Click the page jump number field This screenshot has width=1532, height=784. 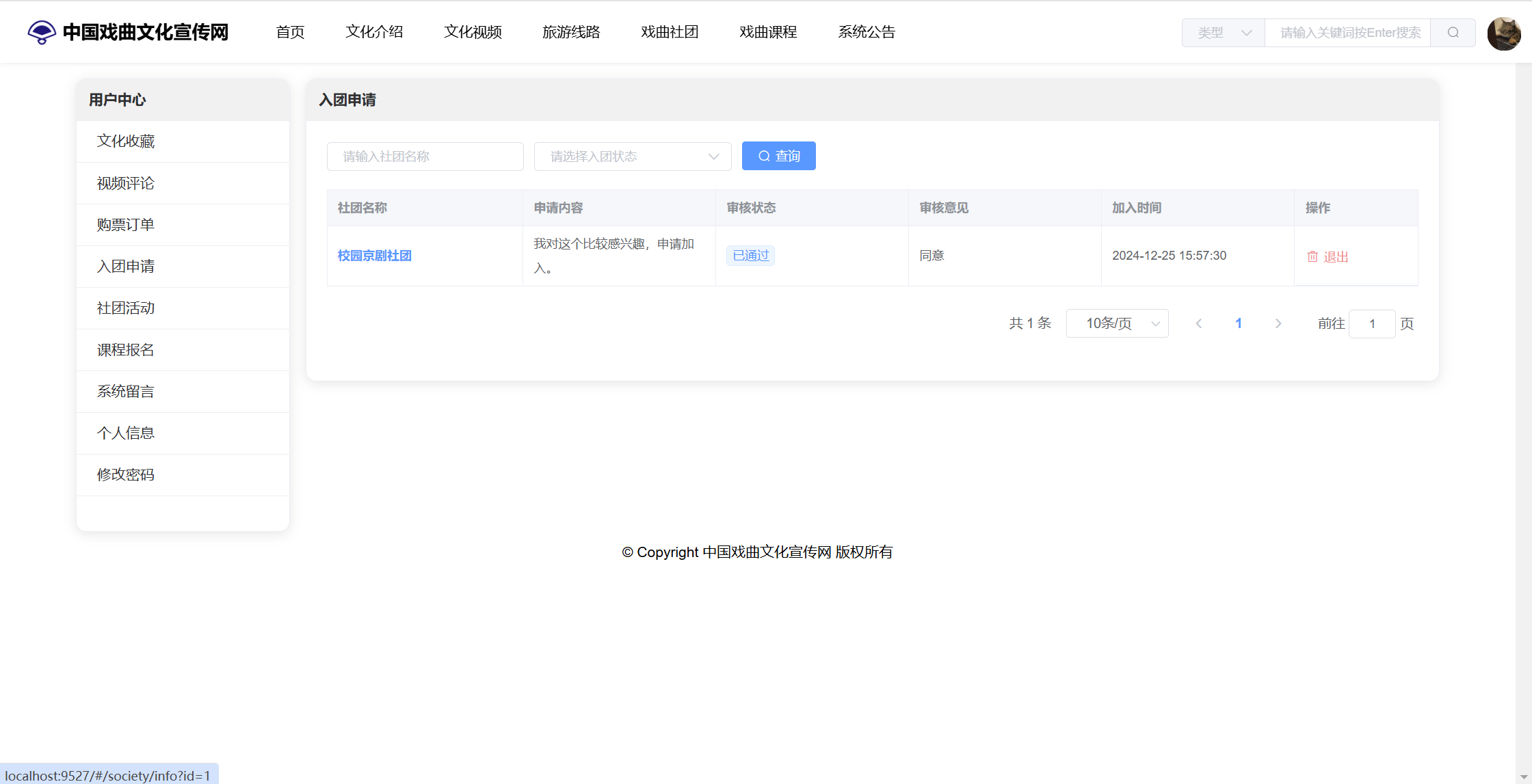[1371, 324]
